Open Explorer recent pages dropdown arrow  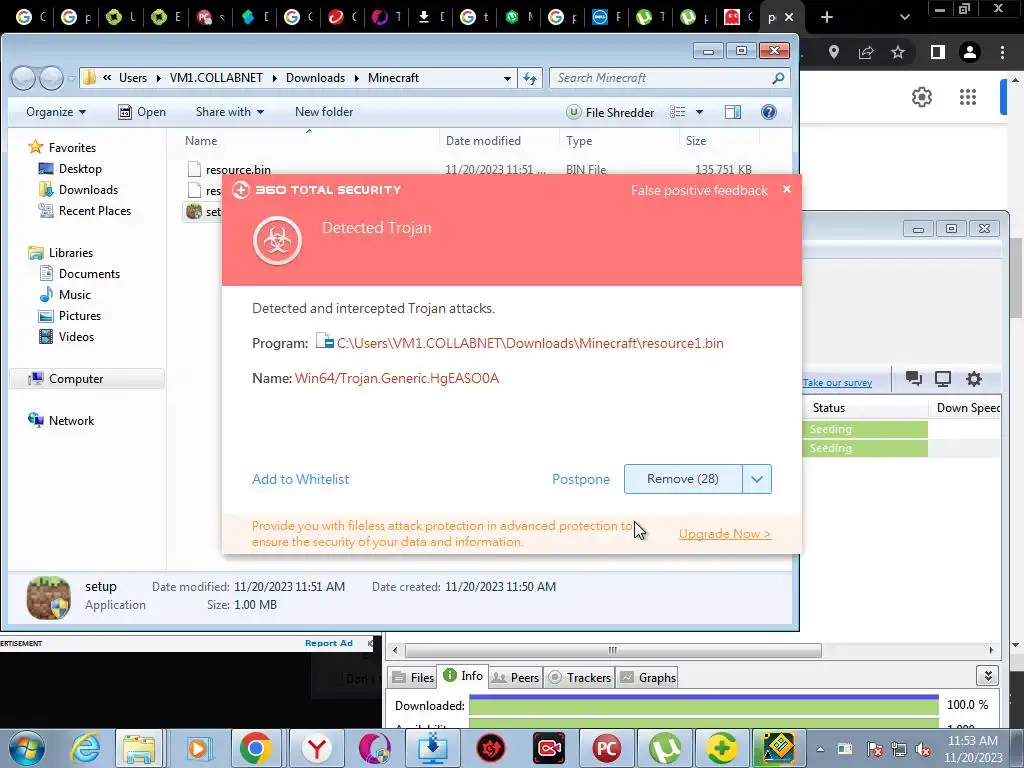tap(71, 79)
